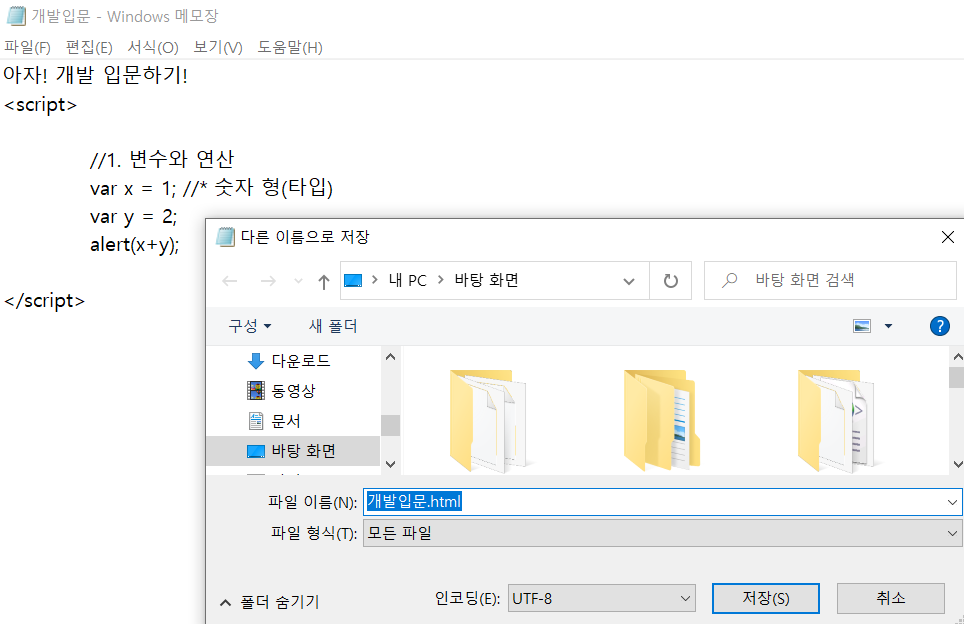This screenshot has height=624, width=964.
Task: Click the navigation pane scroll-down arrow
Action: 390,464
